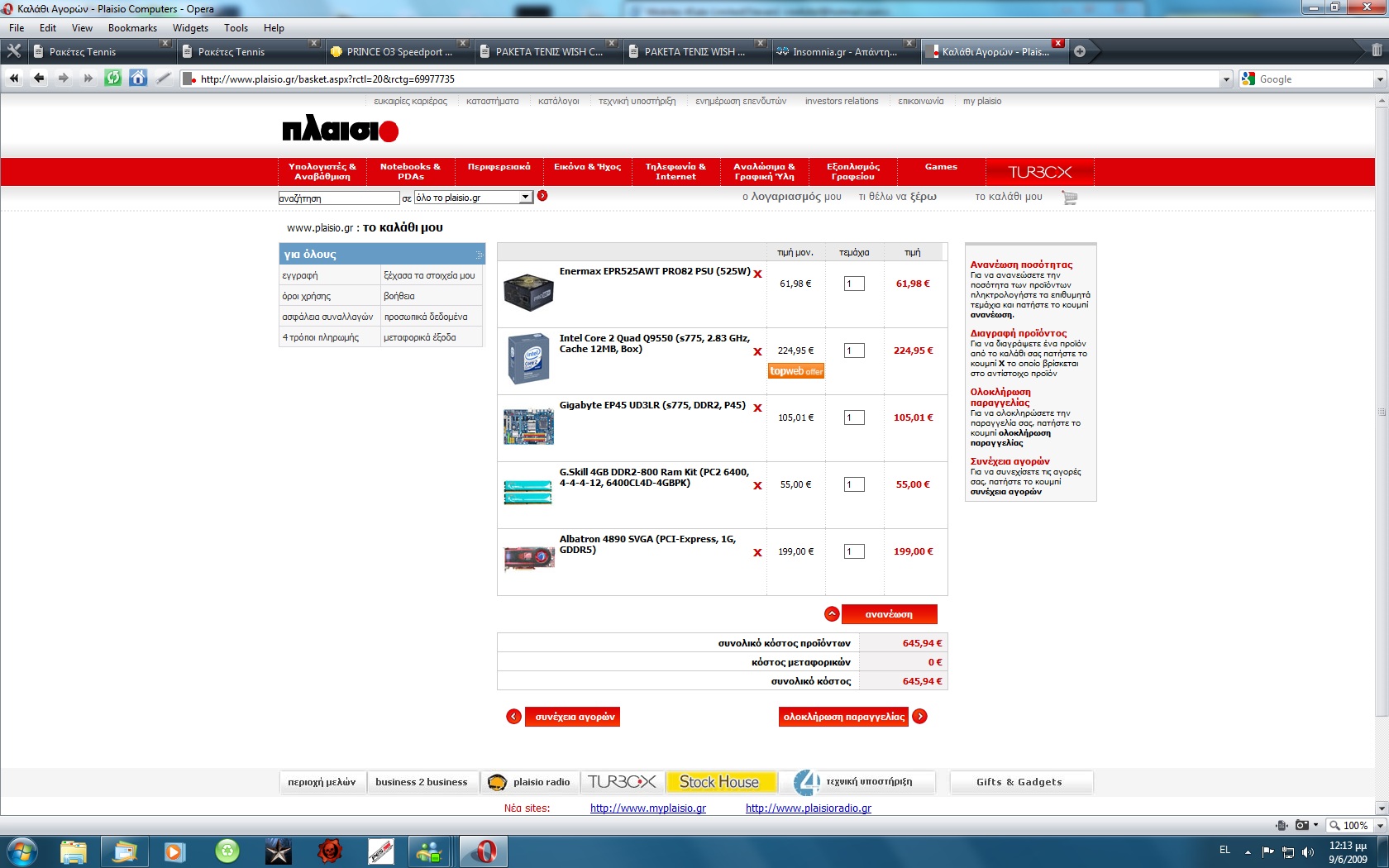Screen dimensions: 1389x868
Task: Open the Tools menu
Action: coord(236,28)
